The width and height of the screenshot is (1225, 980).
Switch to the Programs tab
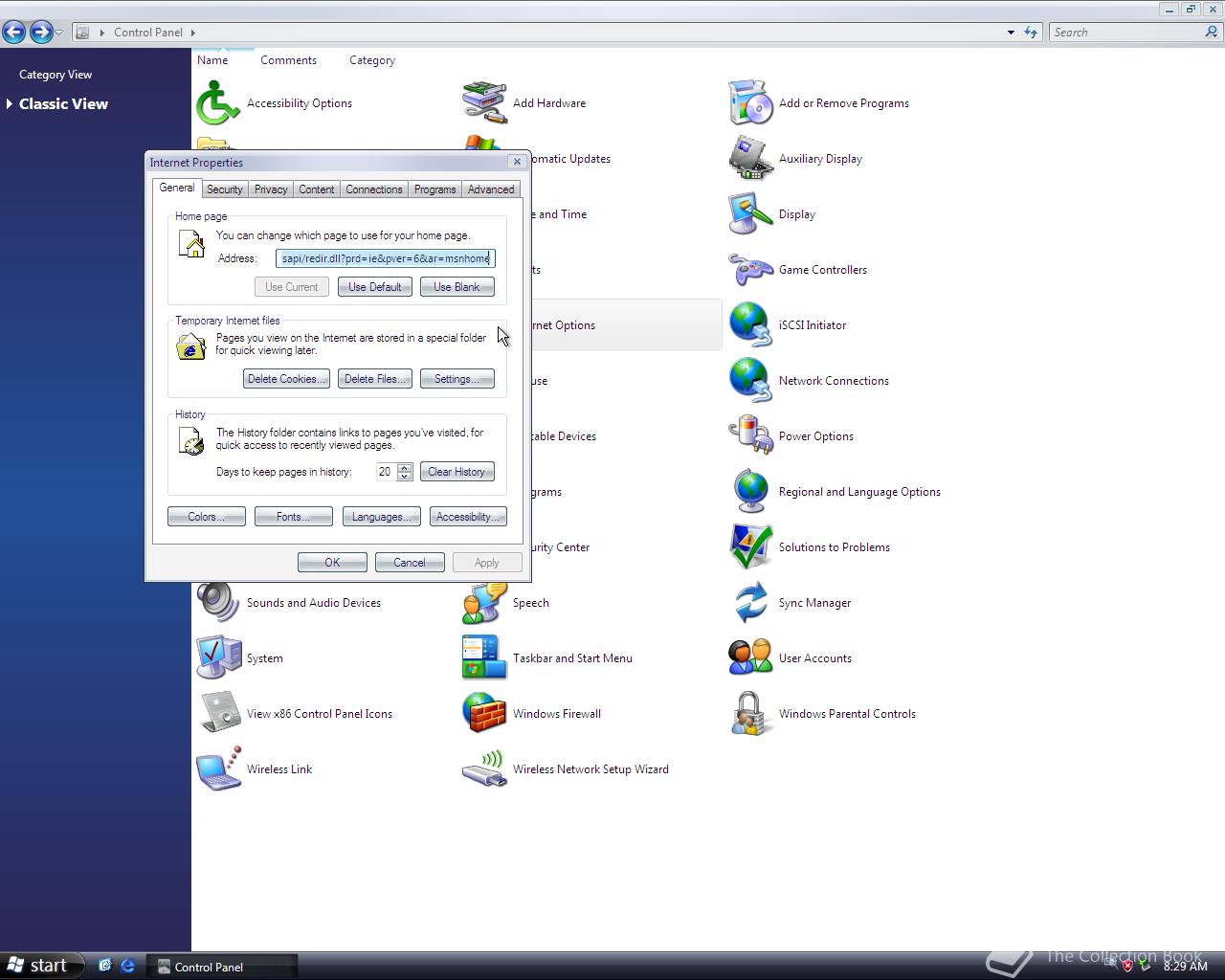pyautogui.click(x=435, y=189)
